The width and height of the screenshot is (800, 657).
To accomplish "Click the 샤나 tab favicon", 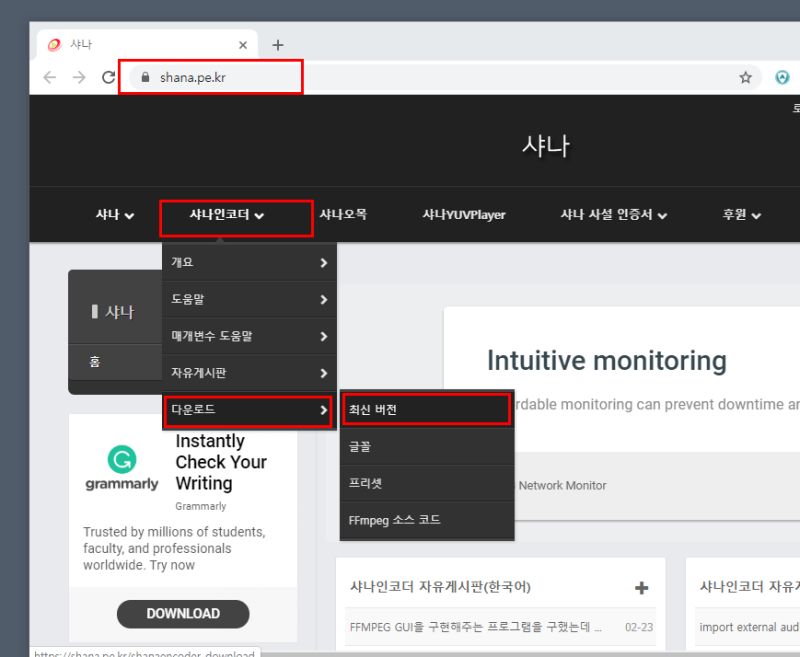I will [x=54, y=45].
